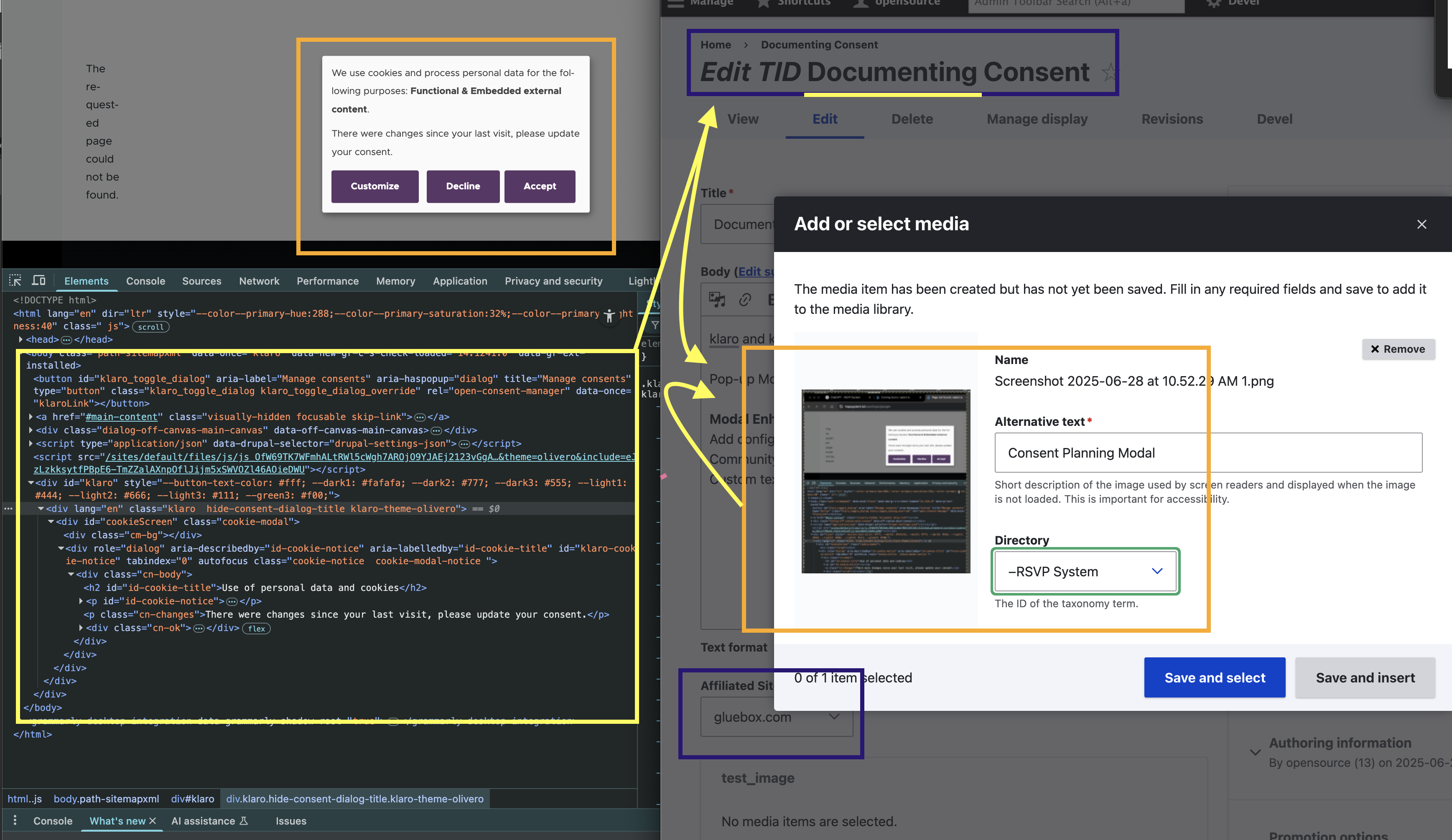This screenshot has width=1452, height=840.
Task: Click the Save and insert button
Action: (1365, 677)
